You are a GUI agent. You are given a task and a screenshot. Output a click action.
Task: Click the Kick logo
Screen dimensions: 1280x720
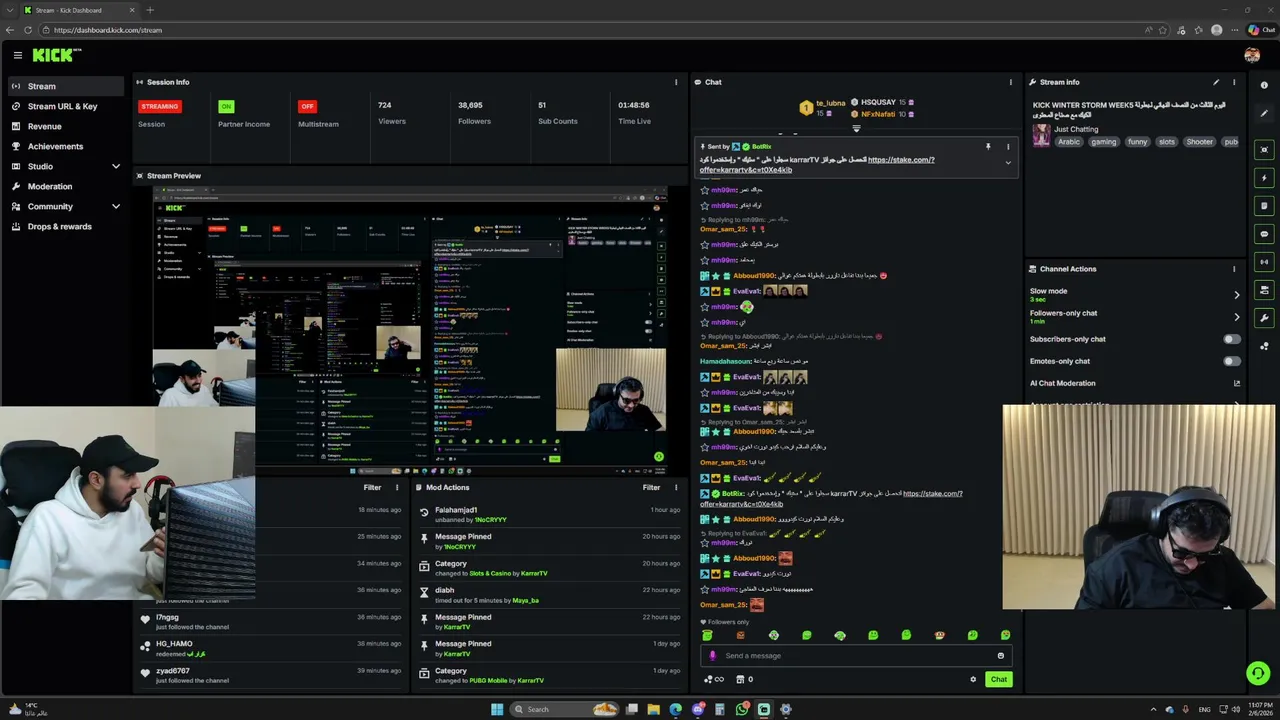[56, 55]
